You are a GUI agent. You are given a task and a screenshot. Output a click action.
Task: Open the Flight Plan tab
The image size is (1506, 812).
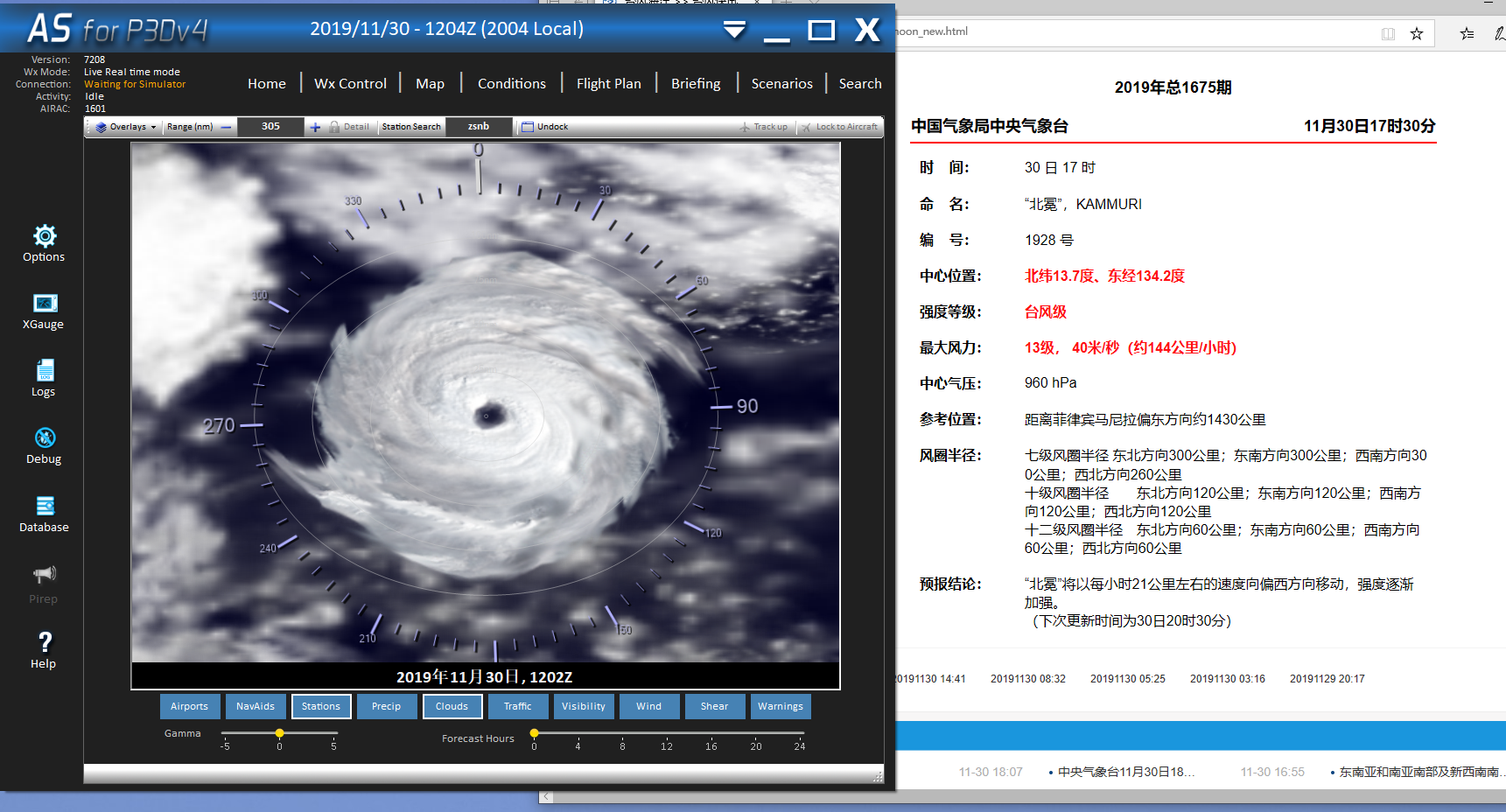coord(609,84)
